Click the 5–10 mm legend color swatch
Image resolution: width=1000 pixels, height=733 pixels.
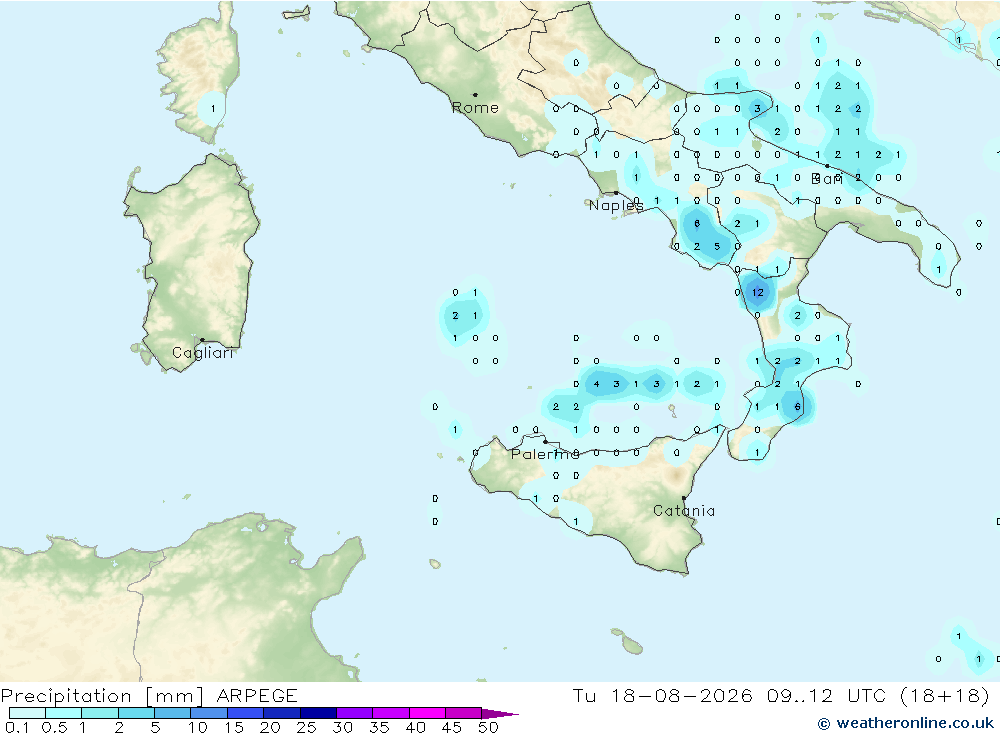point(173,713)
